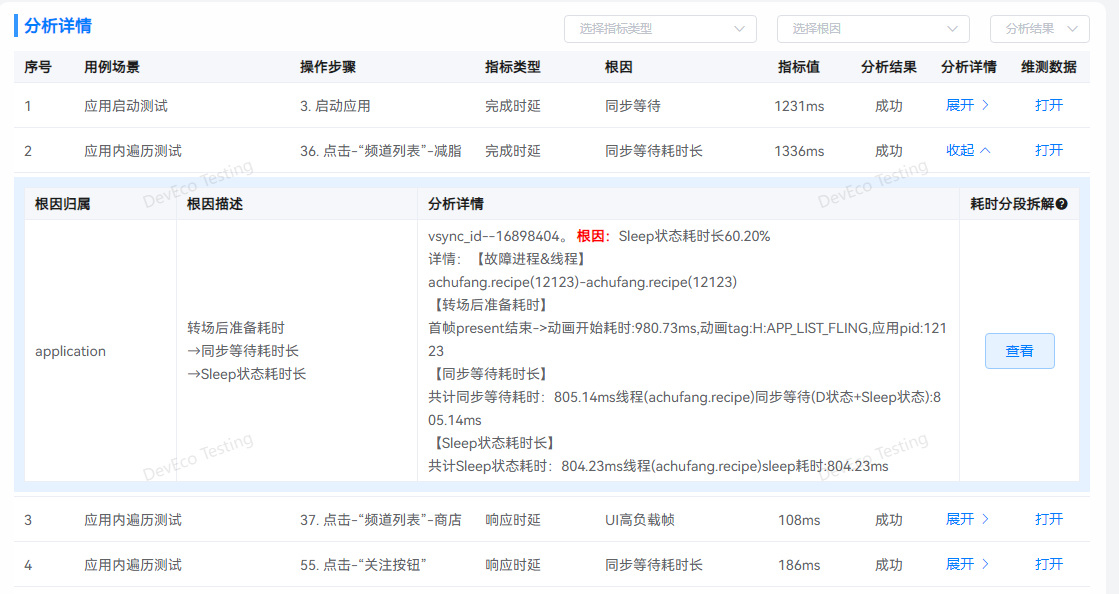Expand analysis details for row 1
This screenshot has height=594, width=1119.
coord(967,105)
